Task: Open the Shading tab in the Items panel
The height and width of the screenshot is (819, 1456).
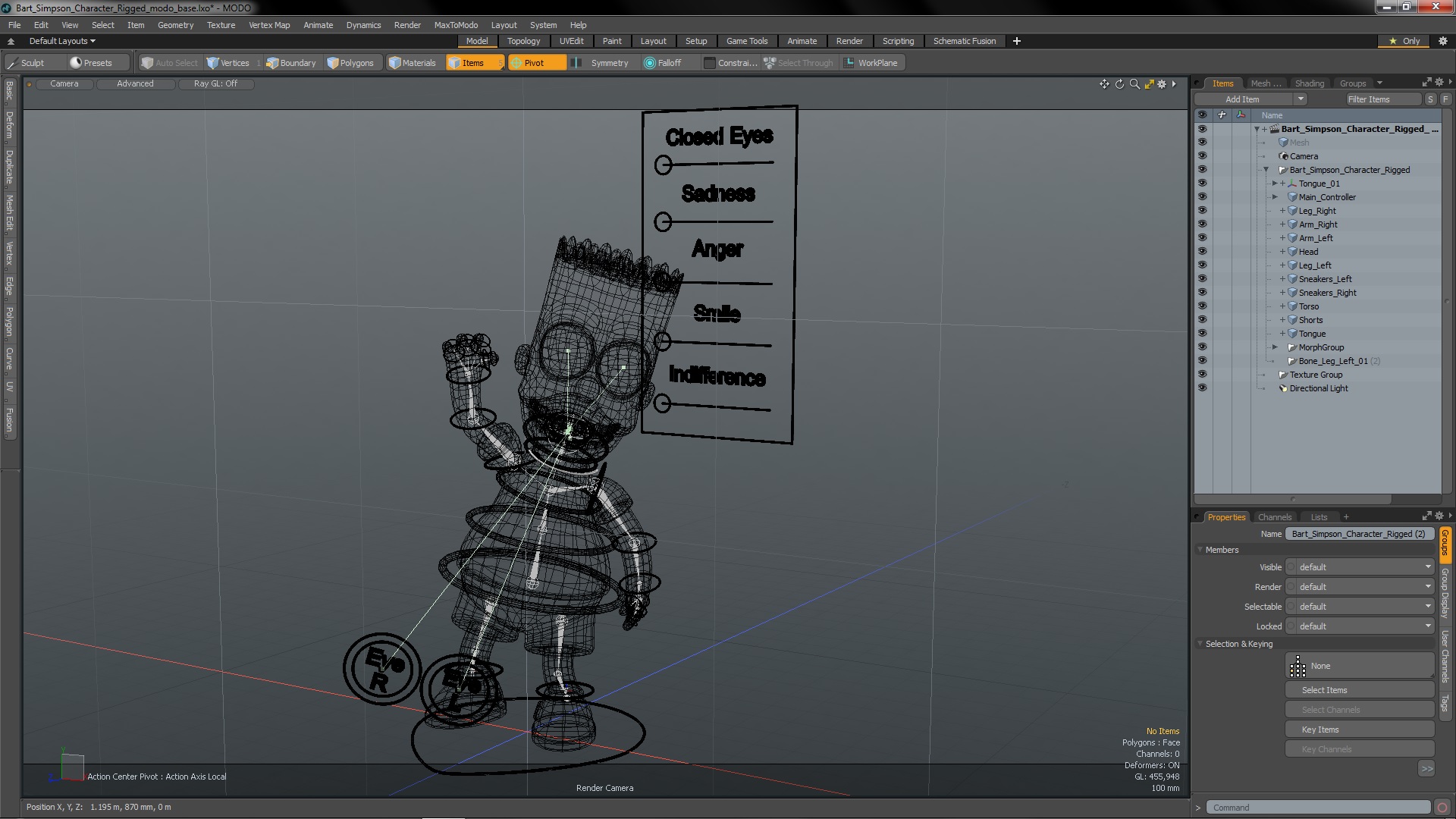Action: (x=1309, y=83)
